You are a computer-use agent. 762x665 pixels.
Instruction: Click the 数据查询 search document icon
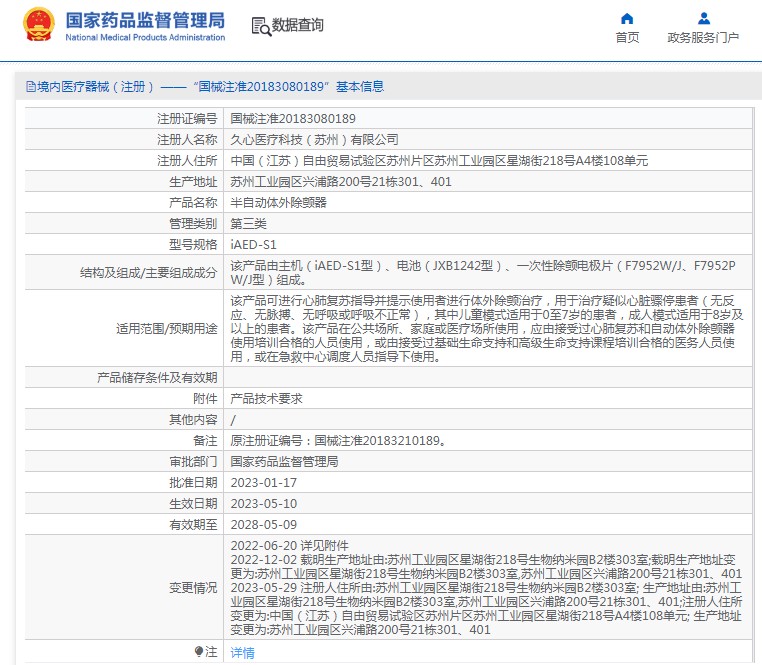pos(260,26)
